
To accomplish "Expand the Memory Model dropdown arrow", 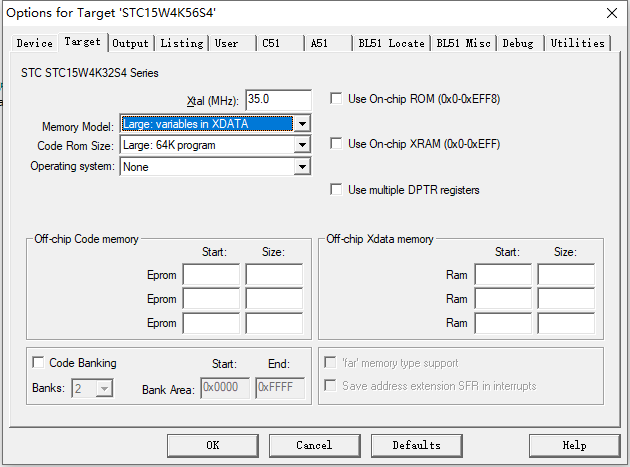I will (302, 123).
